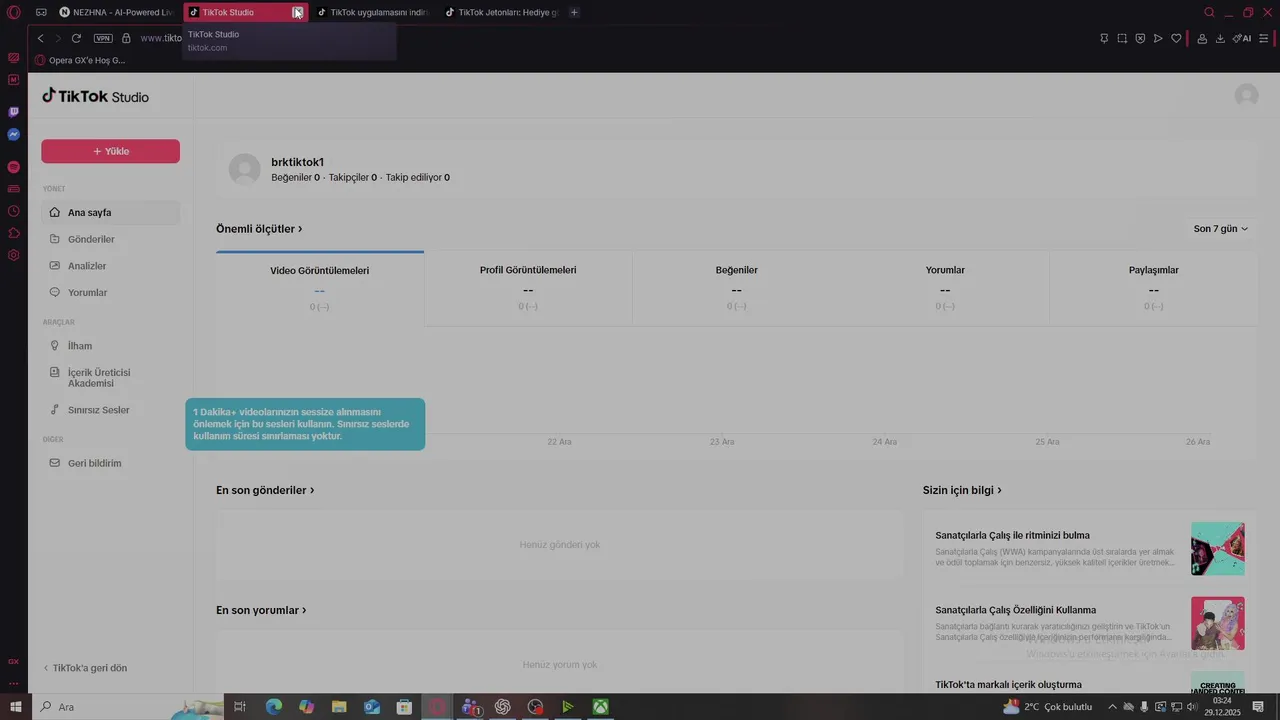
Task: Add page to bookmarks with heart icon
Action: click(x=1176, y=38)
